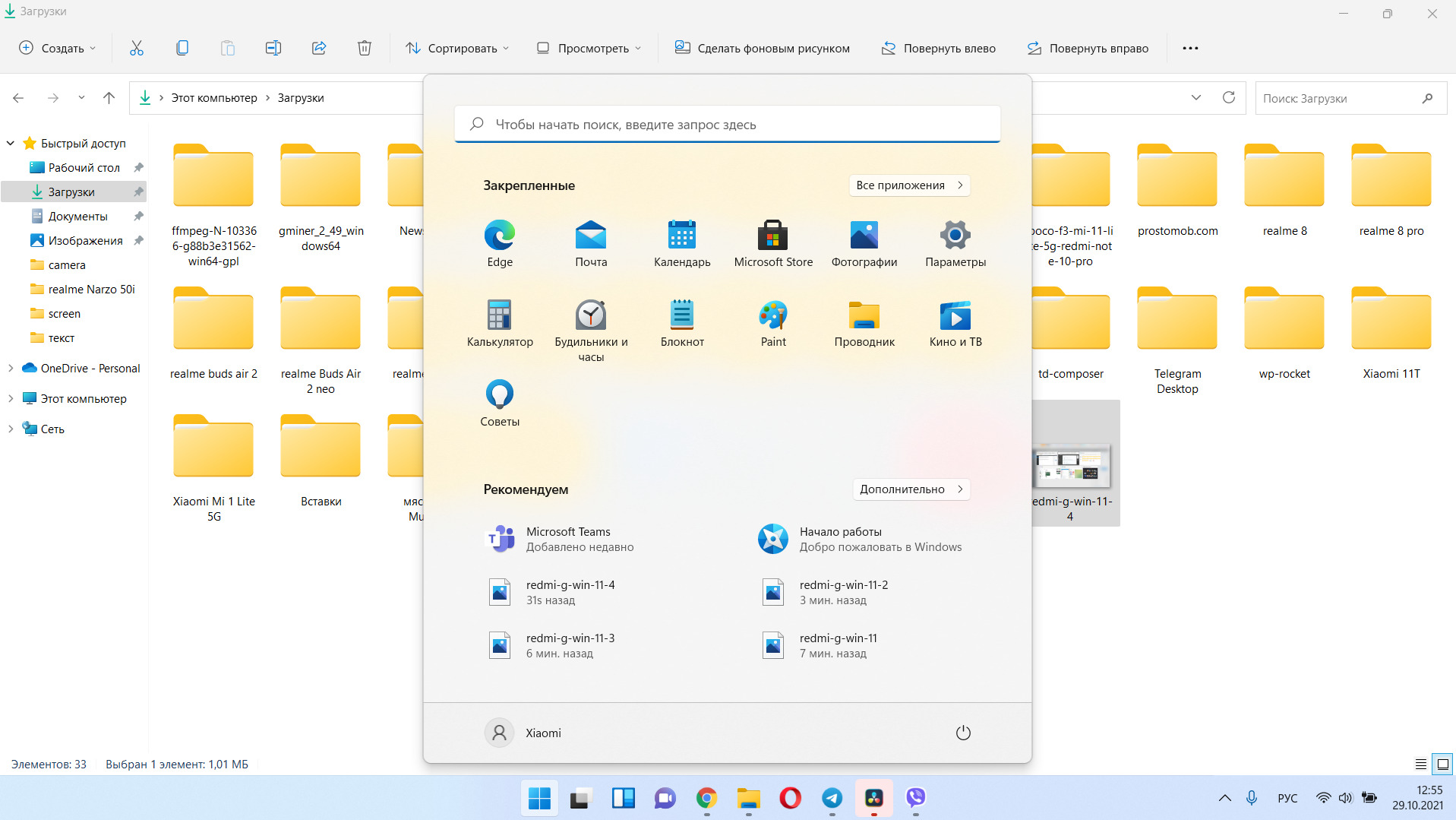Refresh the Загрузки folder
The image size is (1456, 820).
click(1229, 97)
